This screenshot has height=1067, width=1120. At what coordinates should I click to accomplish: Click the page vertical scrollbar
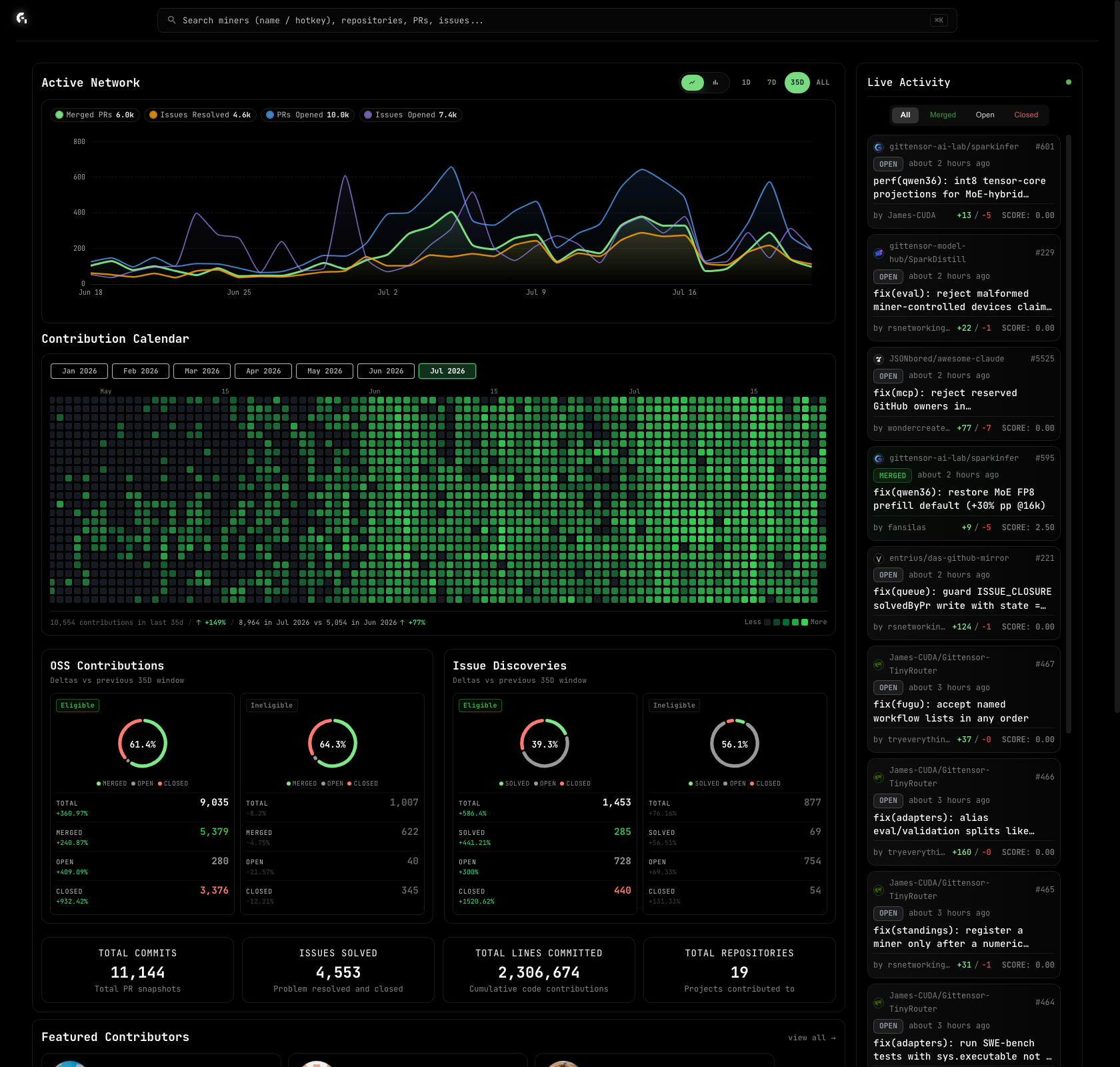pos(1117,357)
